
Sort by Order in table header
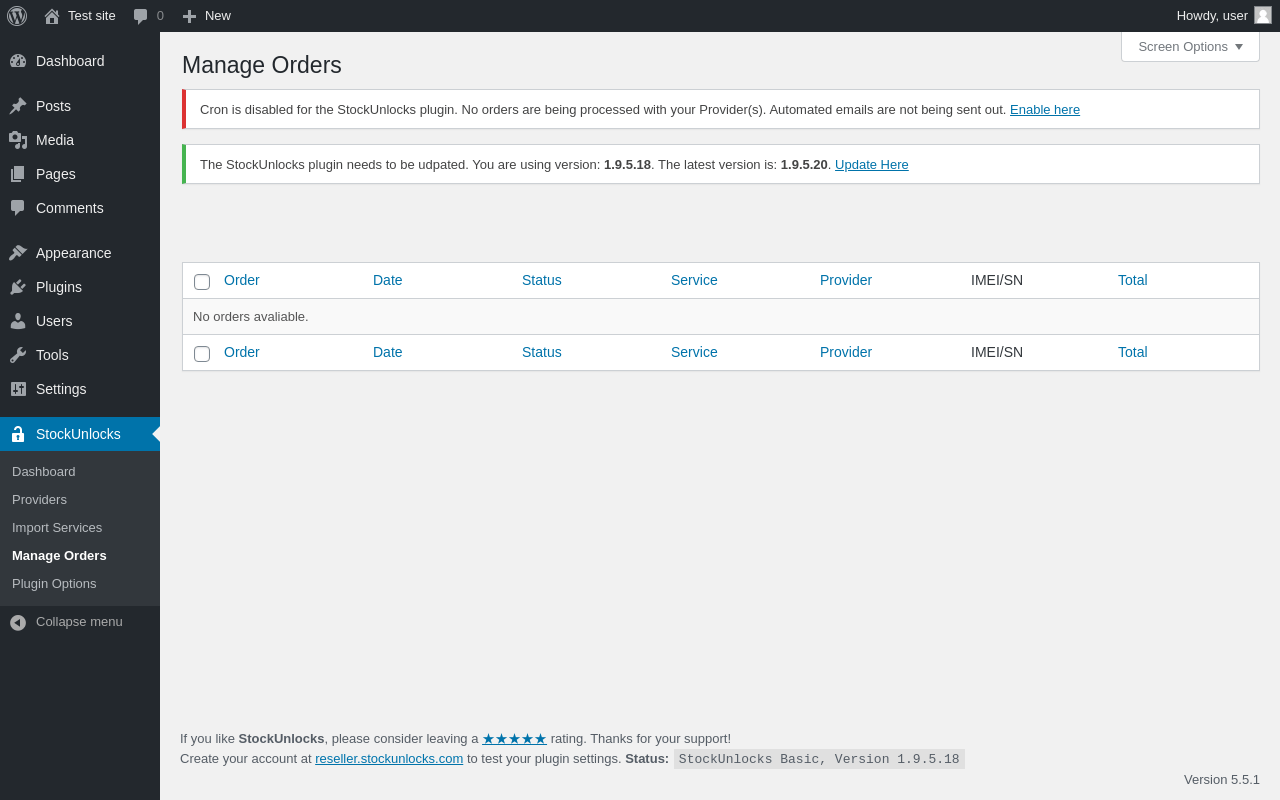pos(242,280)
